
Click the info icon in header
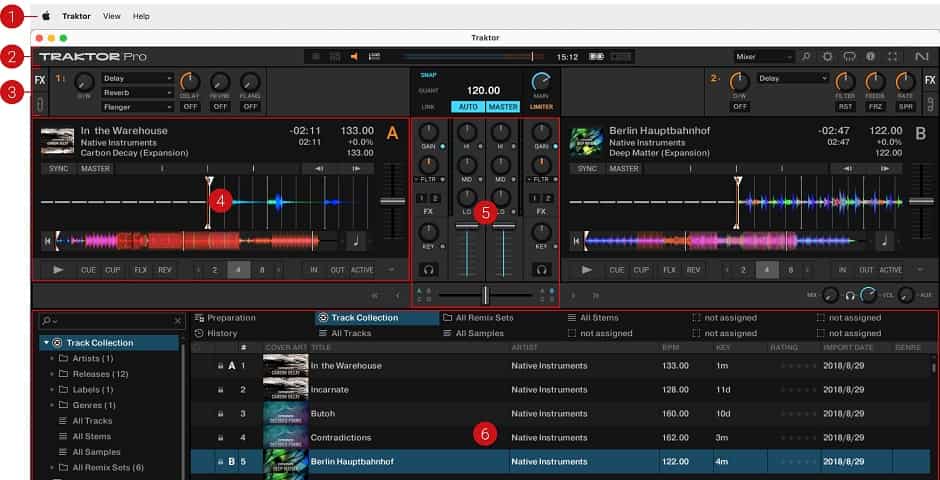[870, 57]
